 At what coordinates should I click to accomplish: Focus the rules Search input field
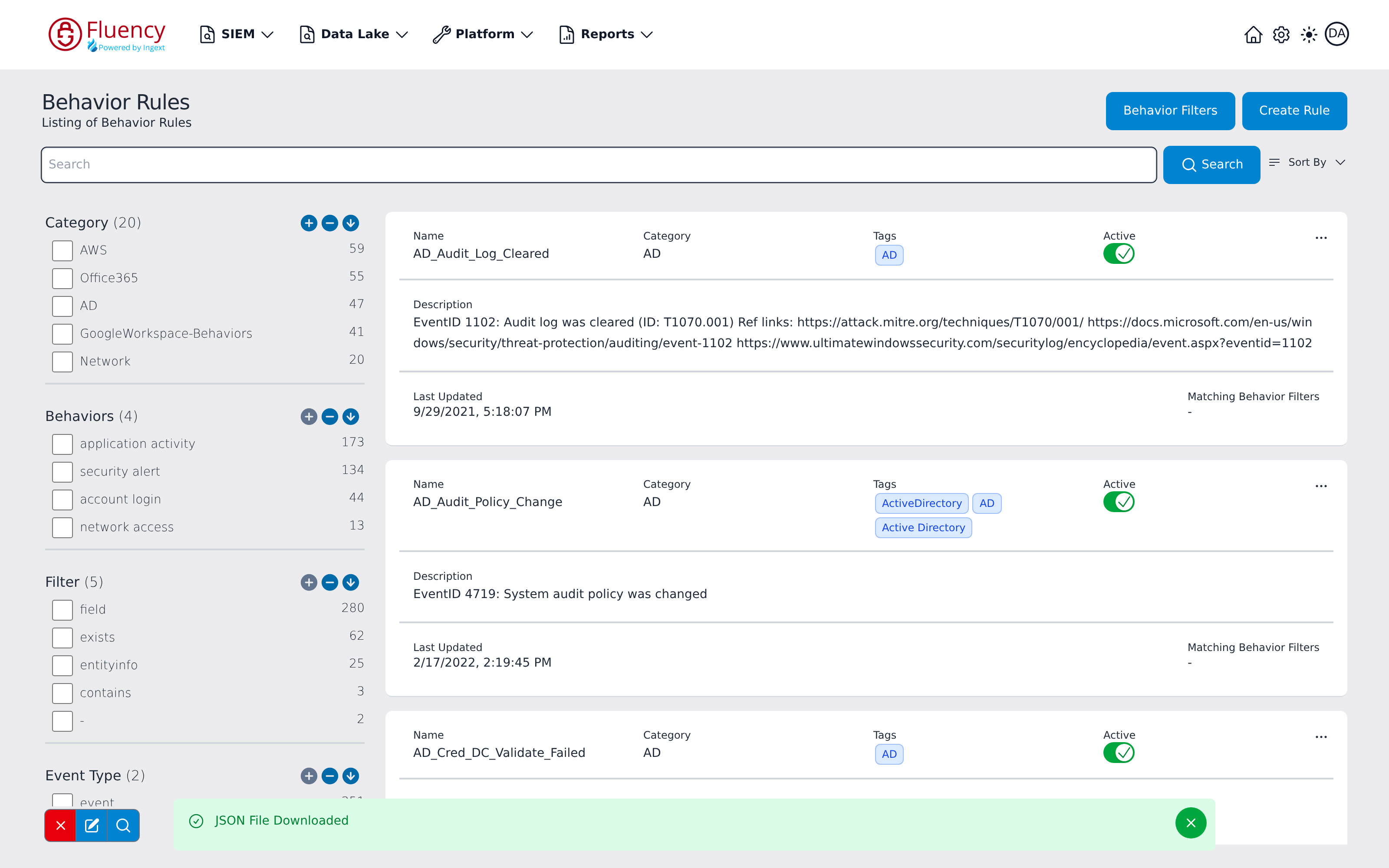pos(599,165)
